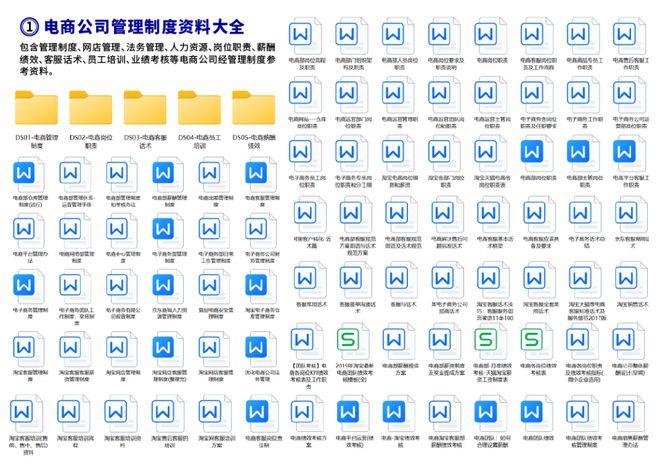This screenshot has width=660, height=472.
Task: Open the DS05-电商薪酬绩效 folder
Action: [253, 108]
